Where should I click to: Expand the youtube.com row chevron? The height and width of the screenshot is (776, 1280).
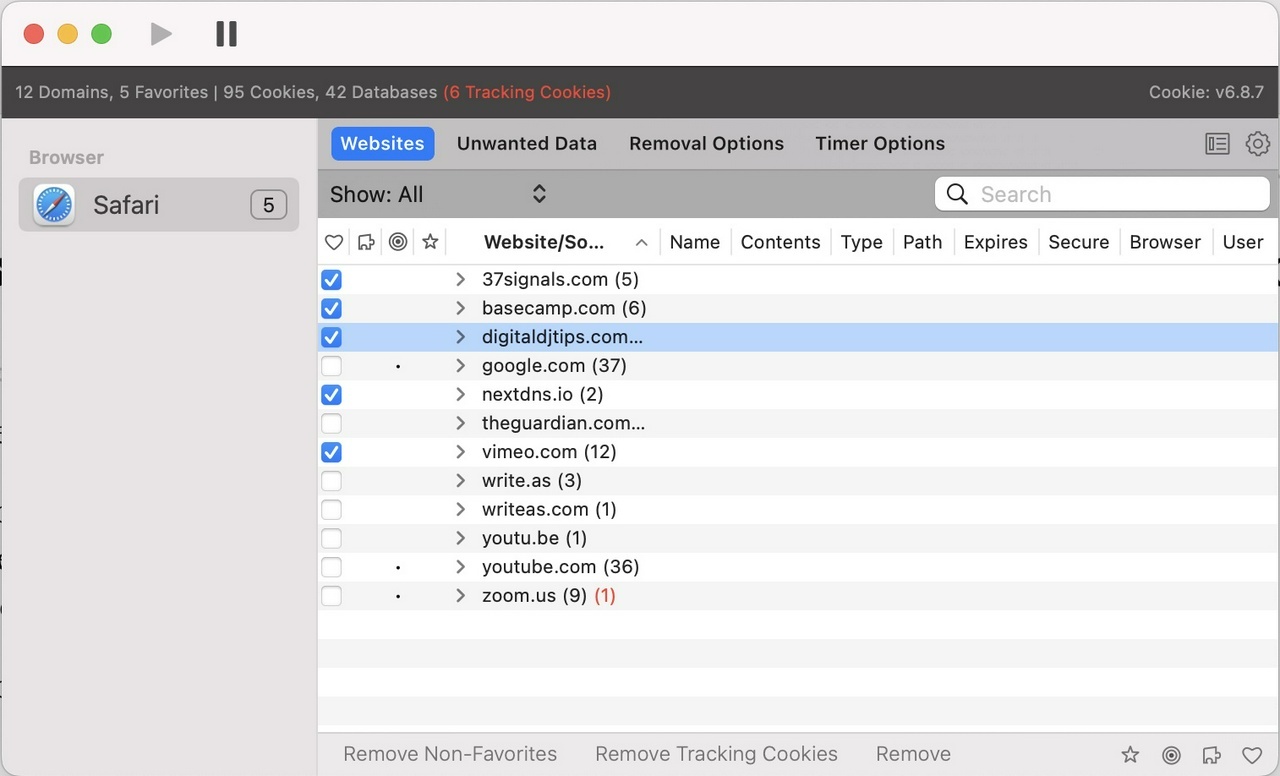460,567
